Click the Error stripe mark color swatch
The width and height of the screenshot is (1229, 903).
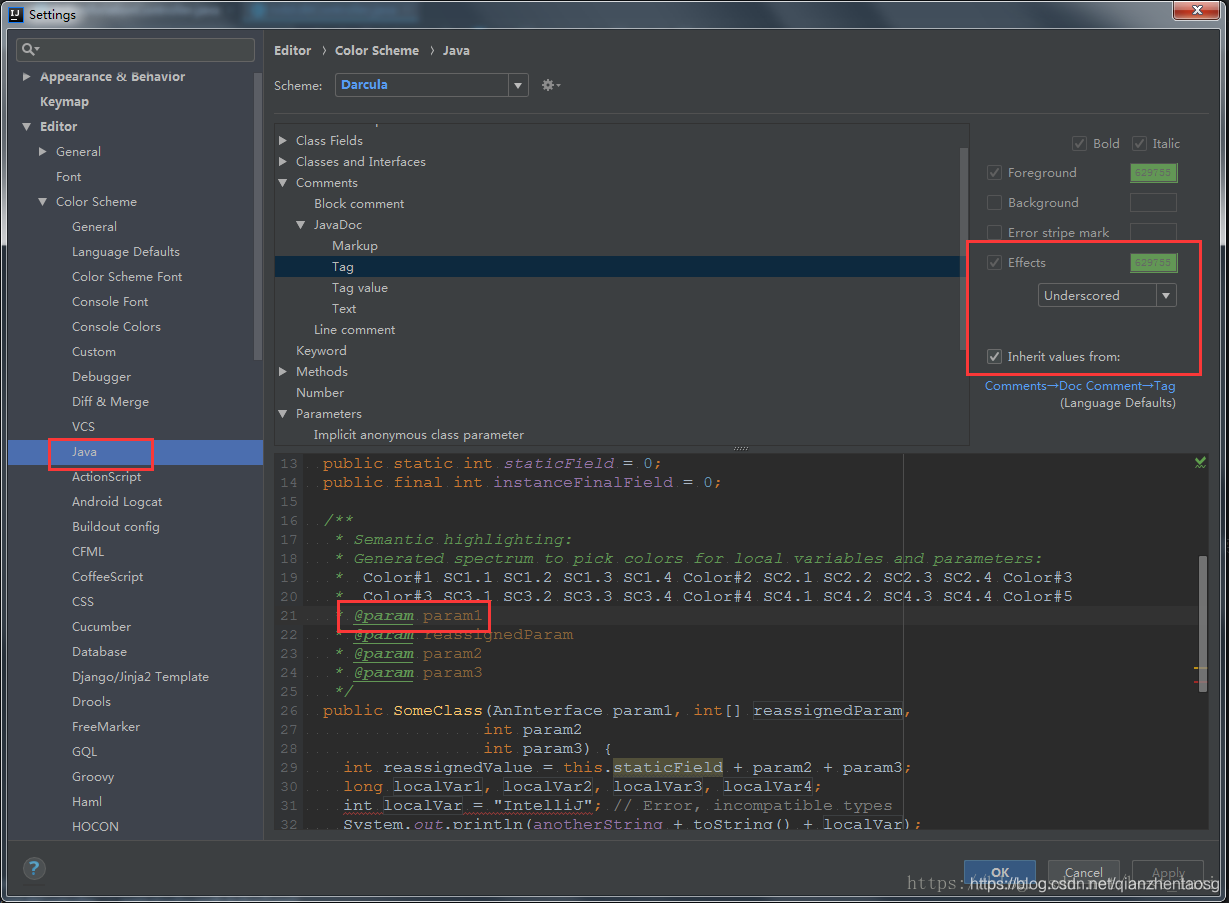(x=1153, y=233)
